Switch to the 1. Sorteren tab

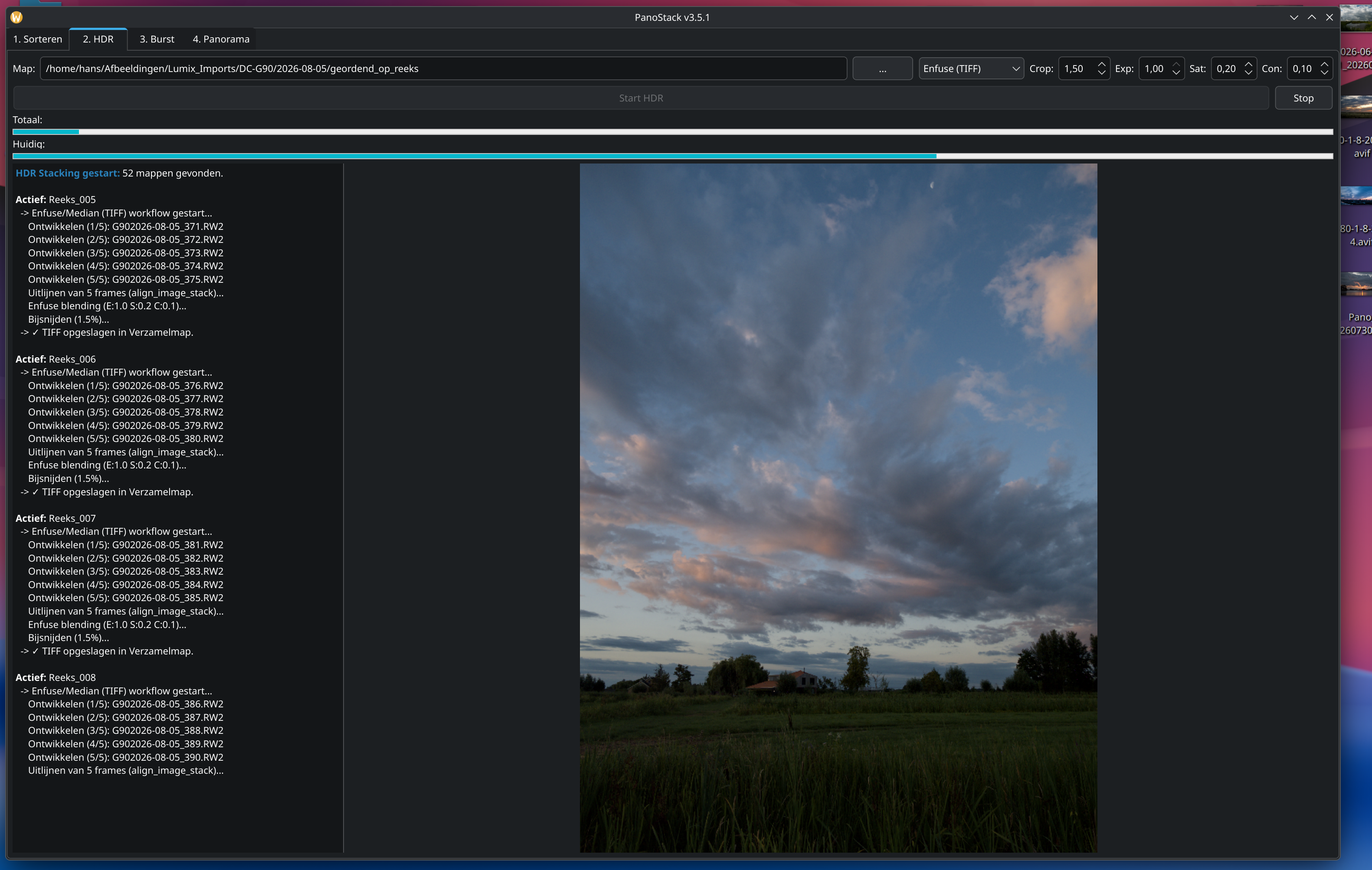[x=38, y=39]
